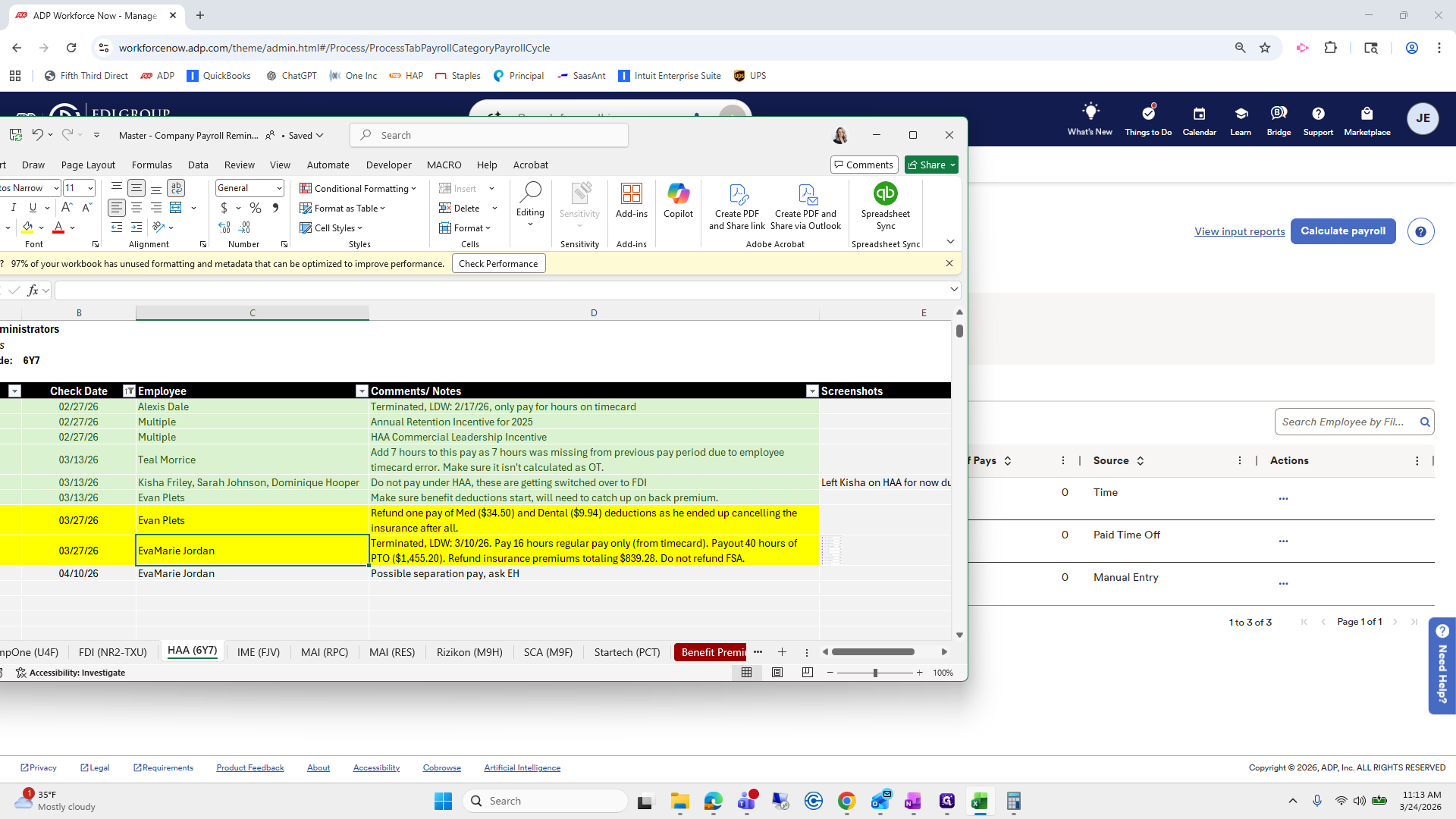1456x819 pixels.
Task: Open Excel from Windows taskbar
Action: [980, 801]
